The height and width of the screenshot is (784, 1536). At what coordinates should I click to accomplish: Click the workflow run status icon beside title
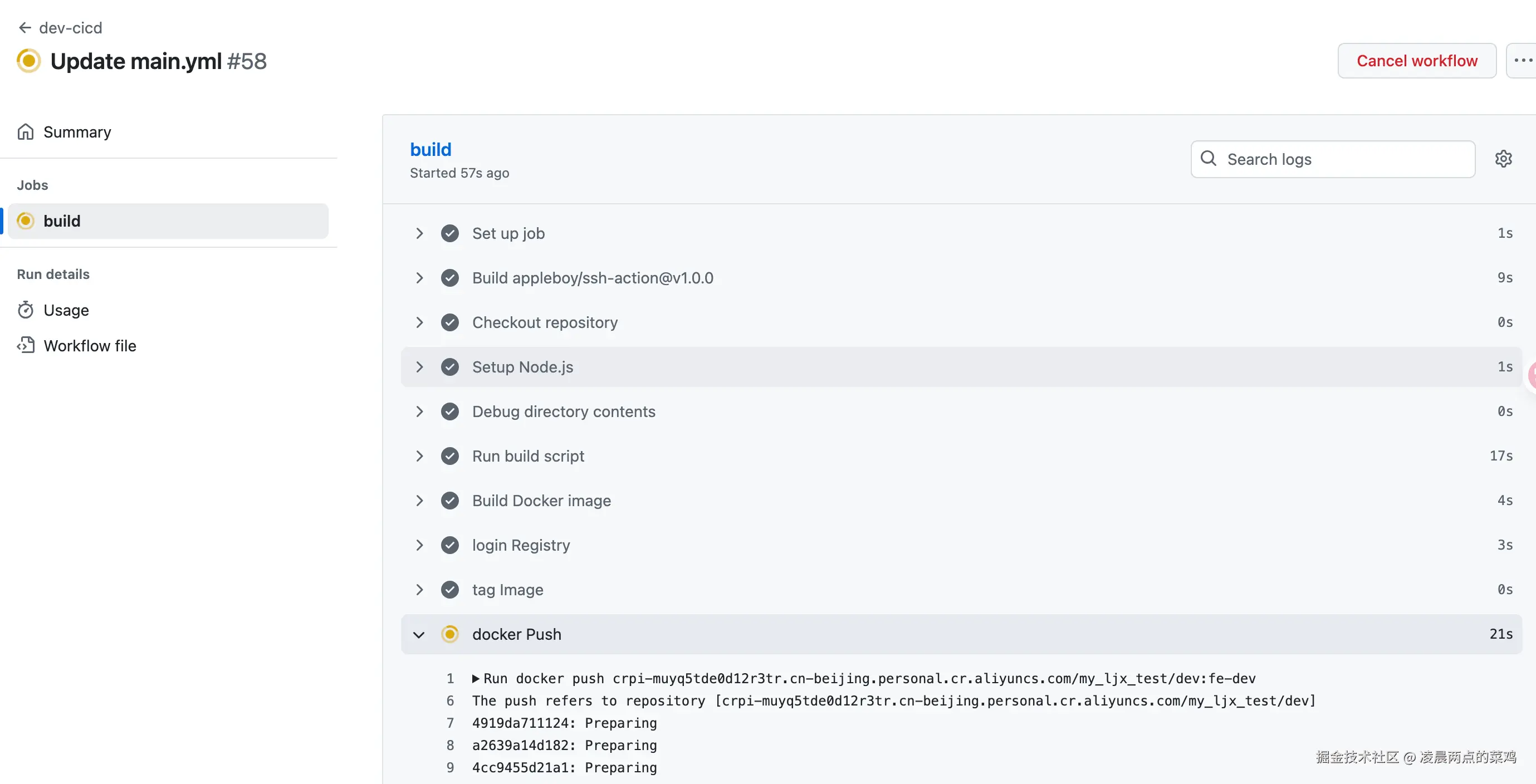pyautogui.click(x=28, y=61)
